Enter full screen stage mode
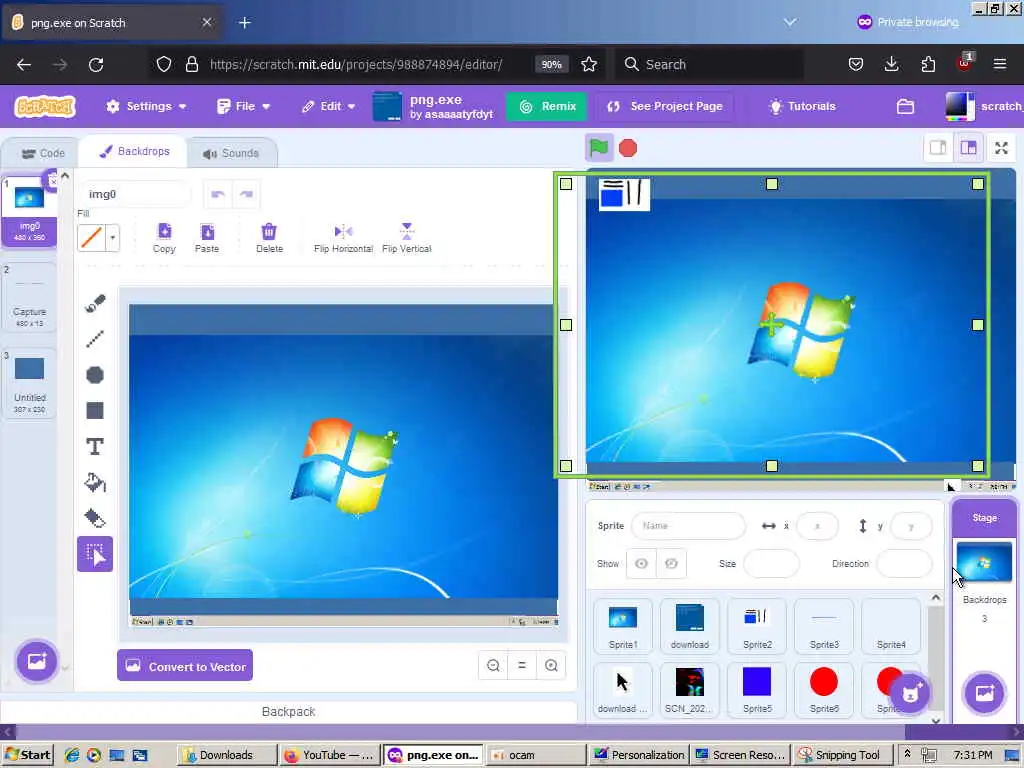This screenshot has height=768, width=1024. pos(1001,148)
